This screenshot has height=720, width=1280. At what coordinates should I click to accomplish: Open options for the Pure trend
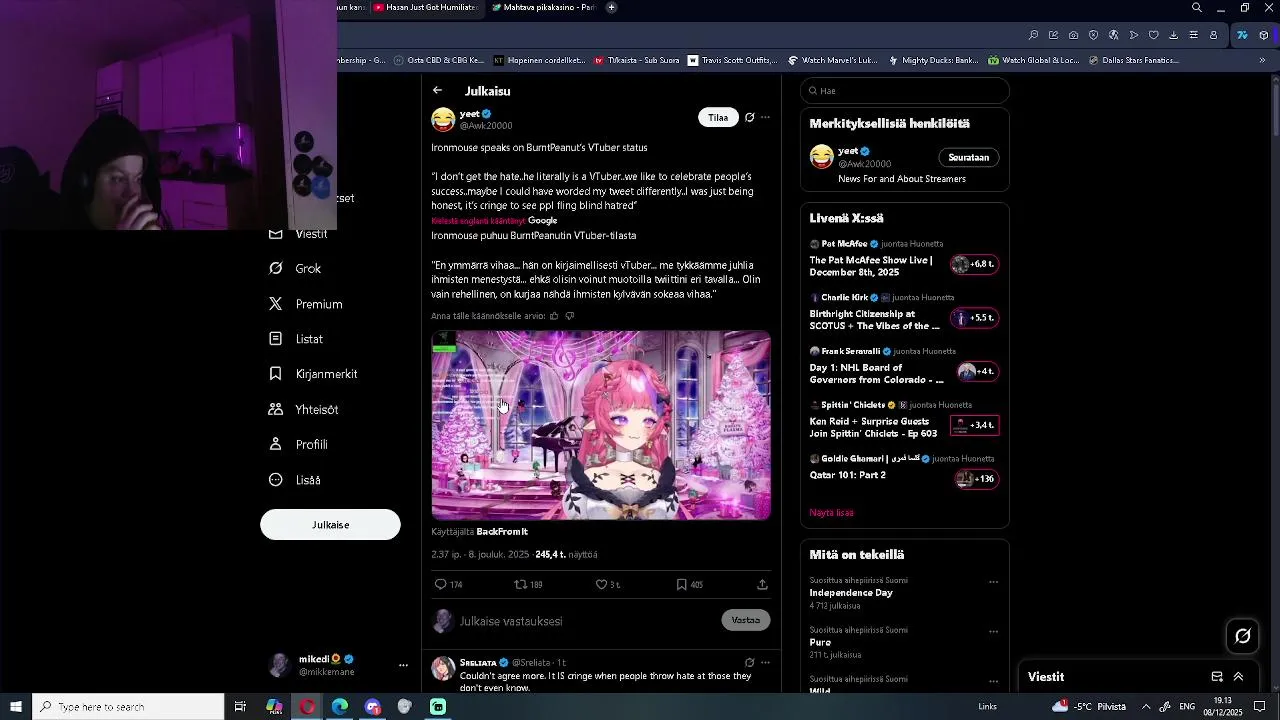coord(993,631)
